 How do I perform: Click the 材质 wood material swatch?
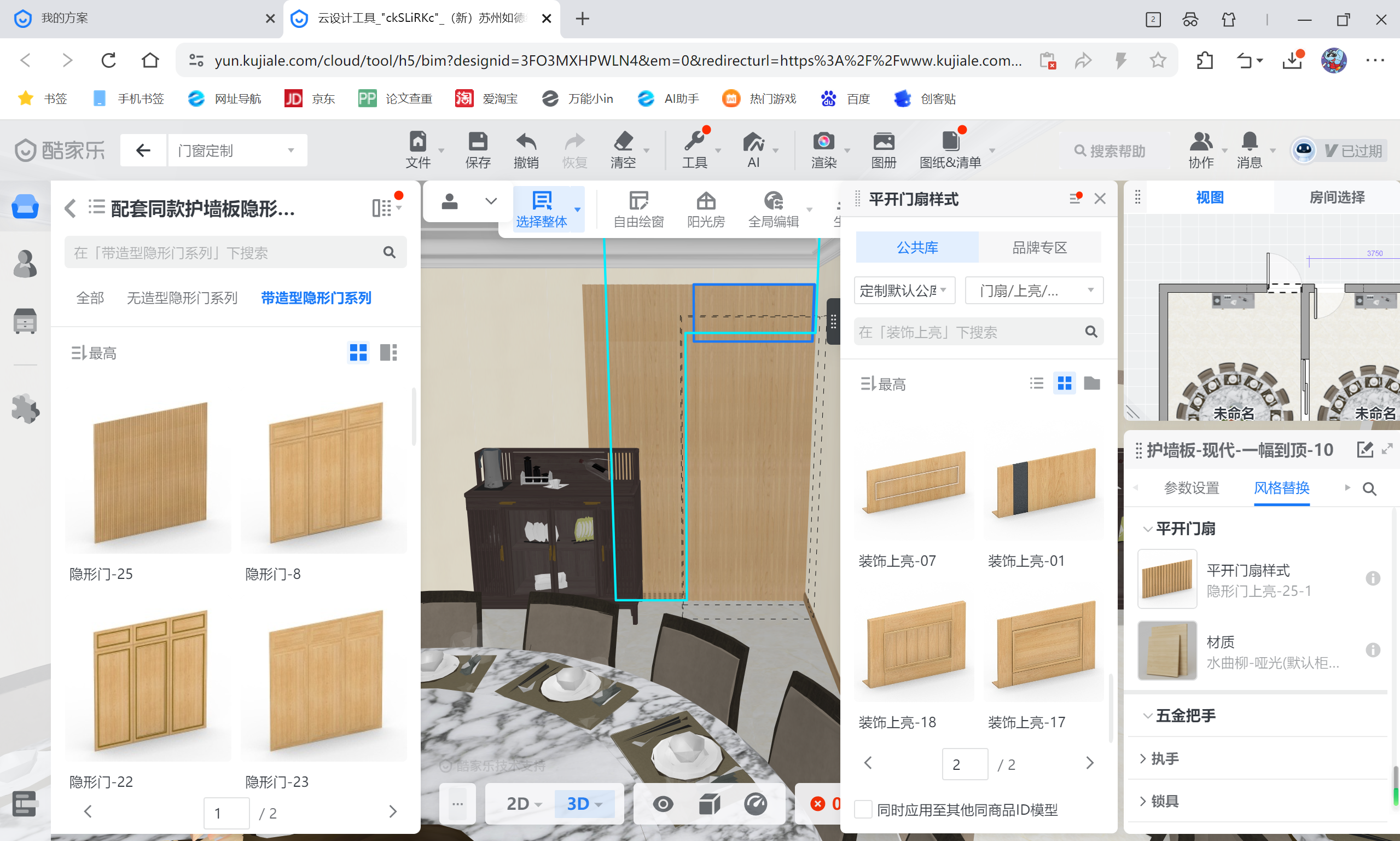click(1166, 650)
